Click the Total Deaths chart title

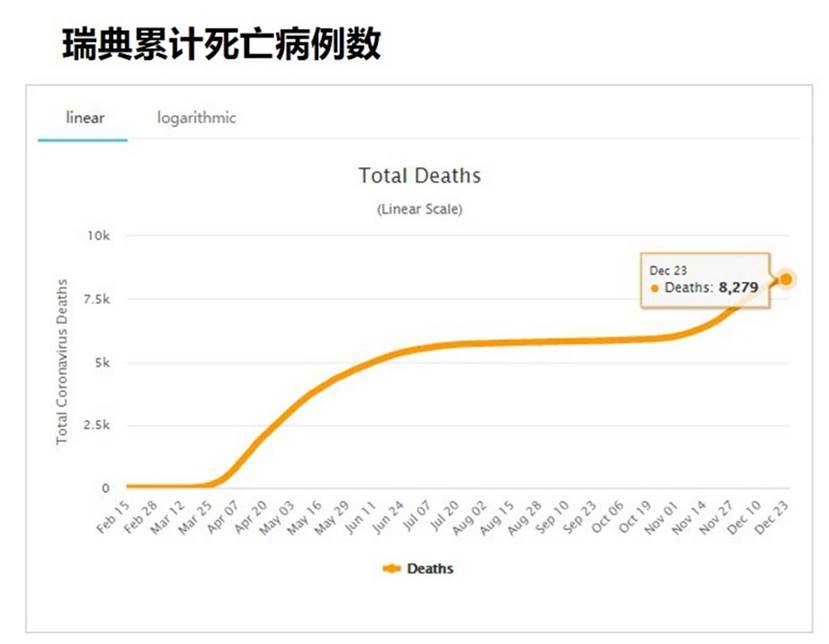tap(420, 175)
